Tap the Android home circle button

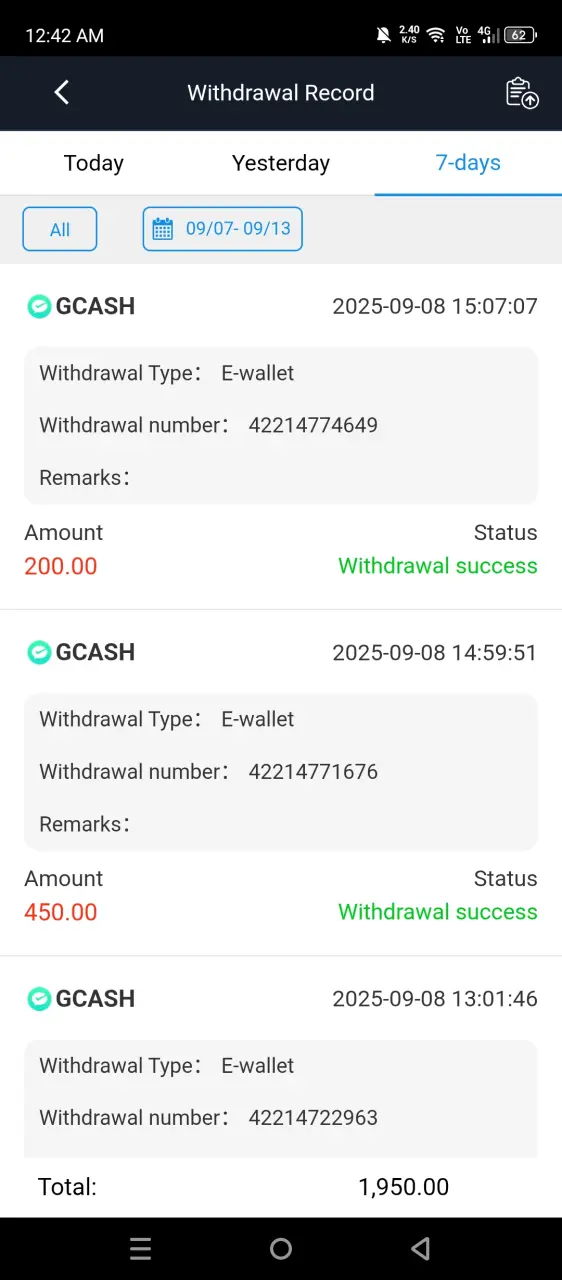point(281,1248)
